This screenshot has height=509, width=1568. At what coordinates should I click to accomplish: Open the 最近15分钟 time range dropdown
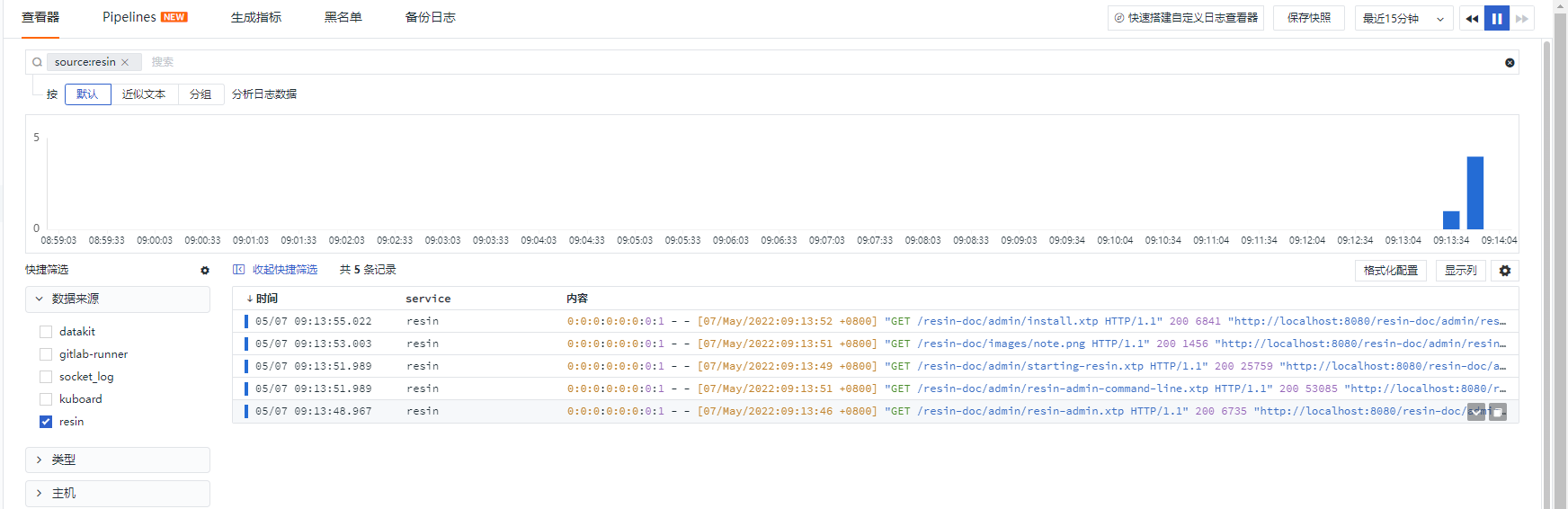[x=1403, y=18]
